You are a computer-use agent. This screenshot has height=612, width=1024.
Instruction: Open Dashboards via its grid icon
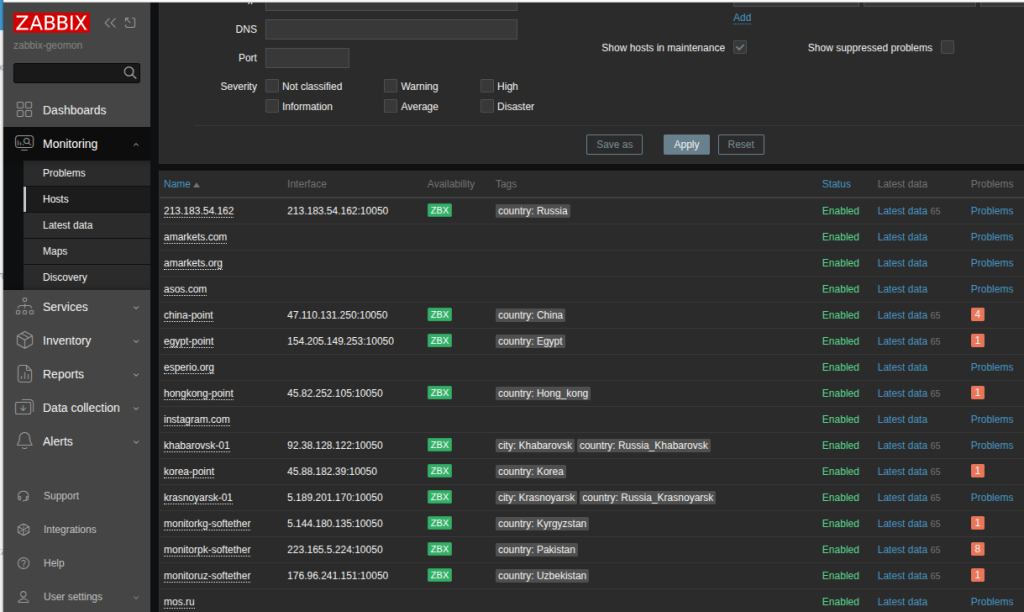(25, 110)
